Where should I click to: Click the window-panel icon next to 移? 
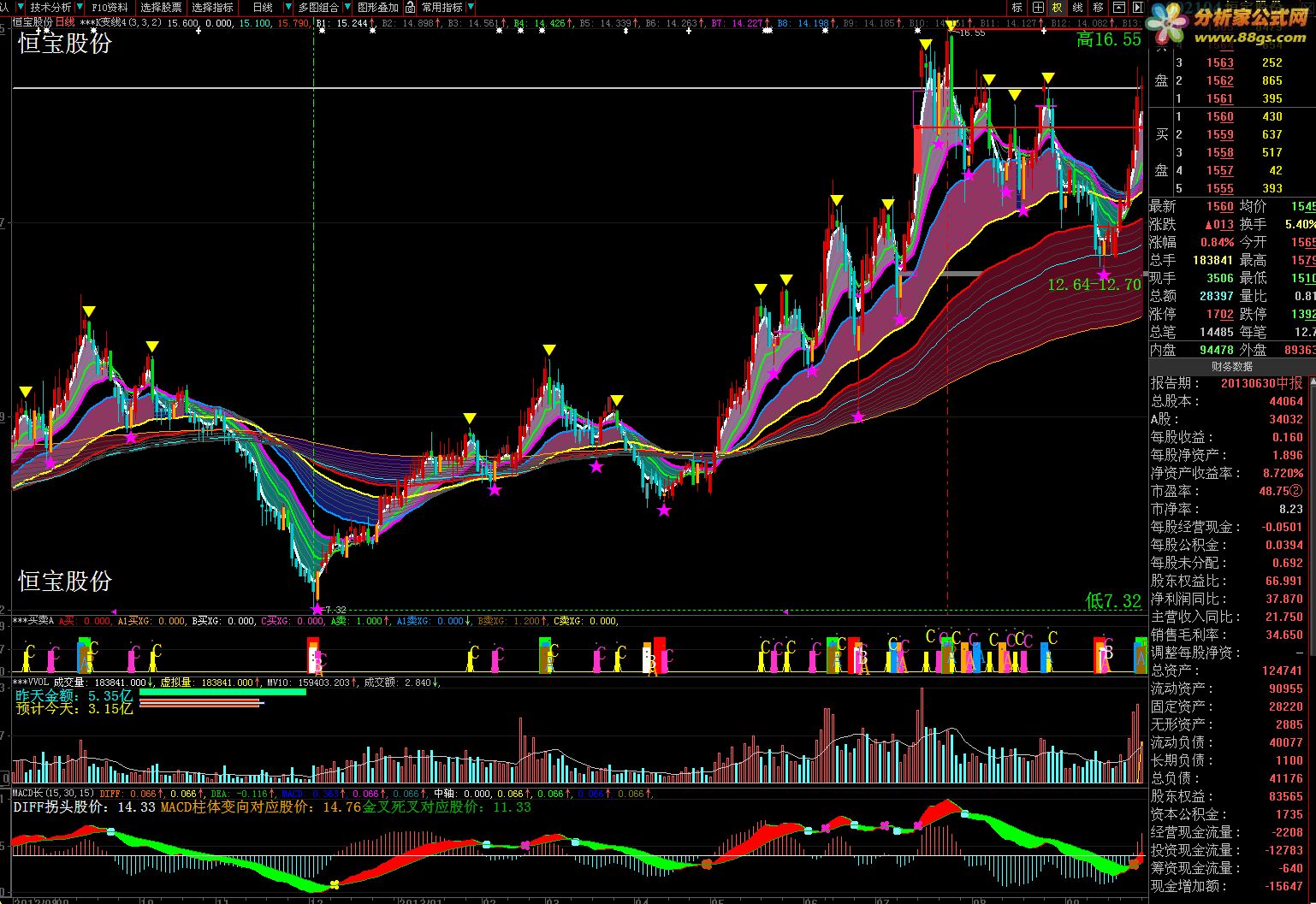[1118, 7]
